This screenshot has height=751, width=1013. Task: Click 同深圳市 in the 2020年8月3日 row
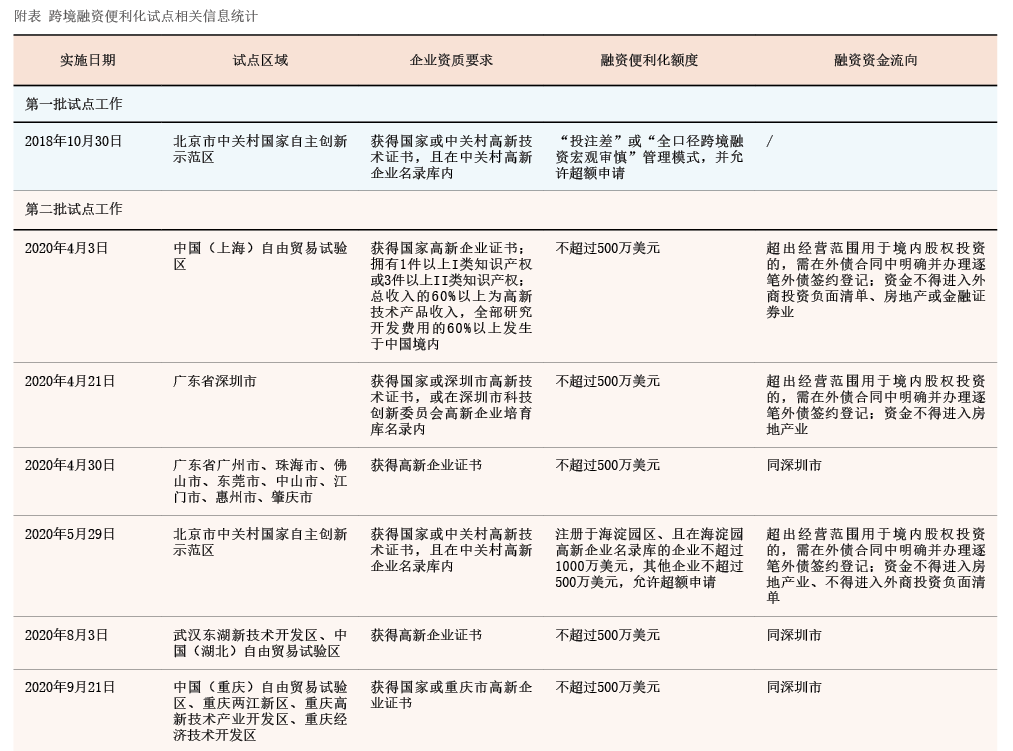[x=794, y=635]
